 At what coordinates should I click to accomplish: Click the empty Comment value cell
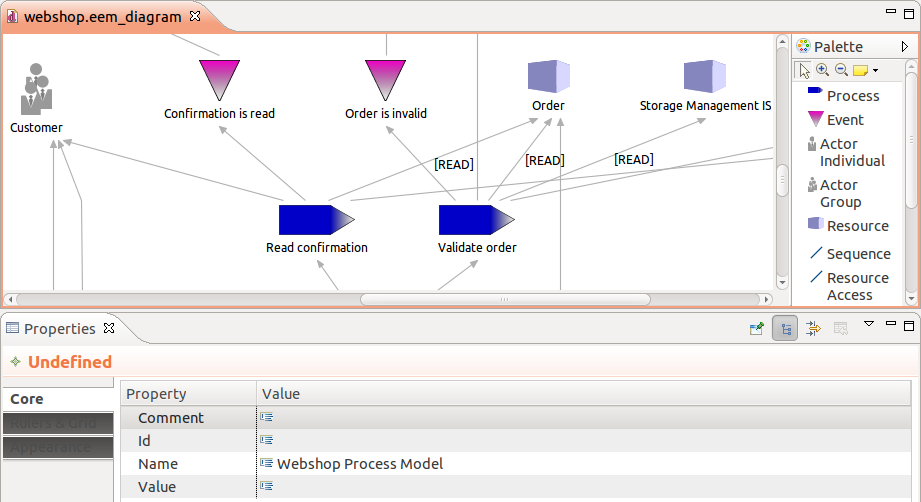click(584, 417)
